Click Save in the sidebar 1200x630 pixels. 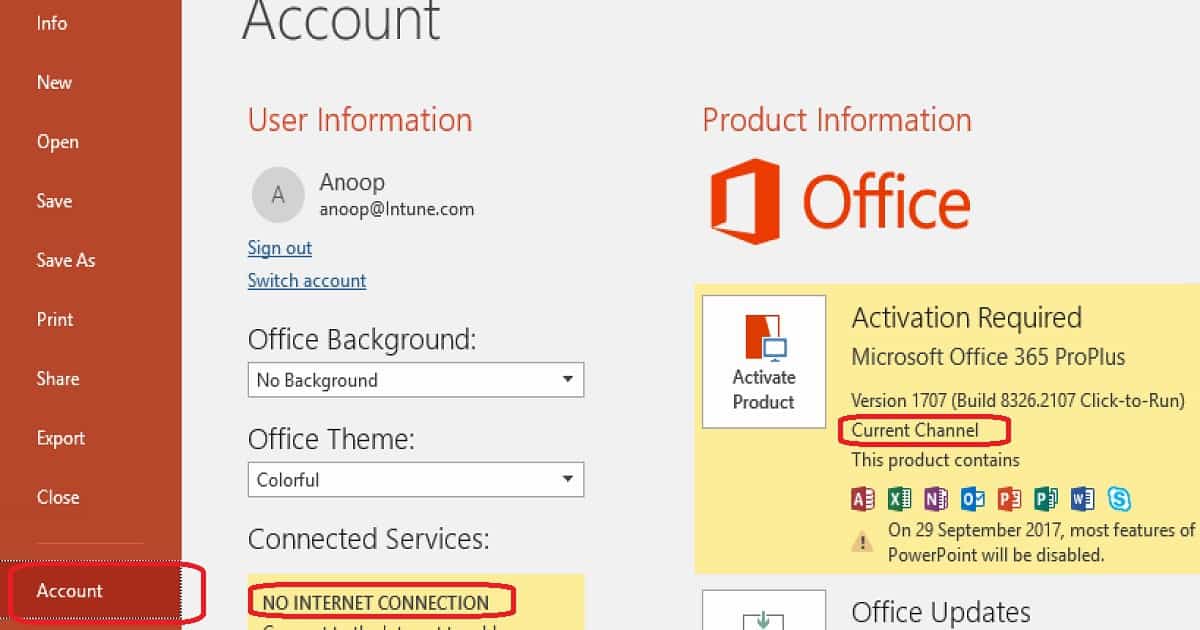(54, 201)
